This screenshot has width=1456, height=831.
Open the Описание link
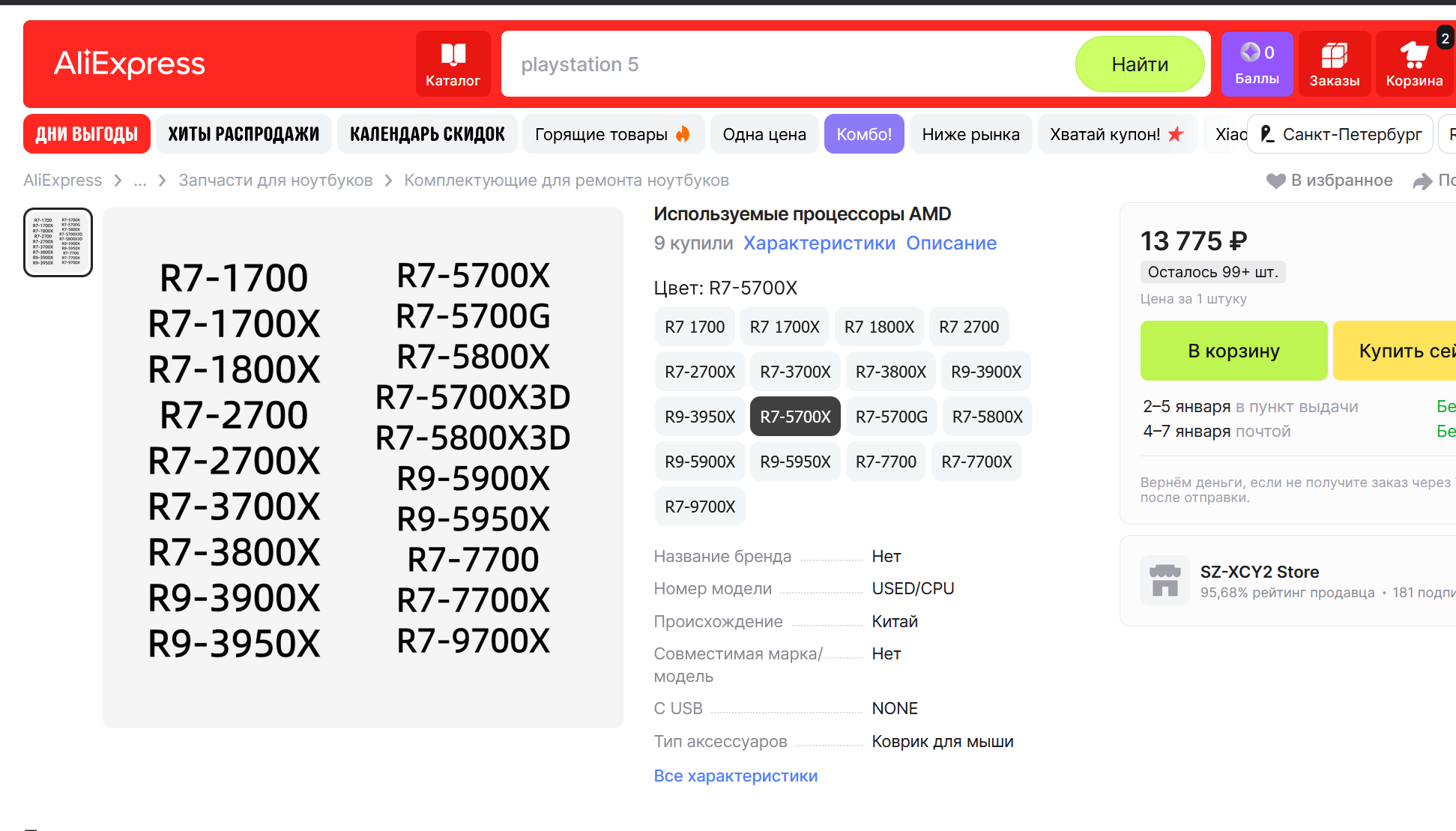click(951, 243)
